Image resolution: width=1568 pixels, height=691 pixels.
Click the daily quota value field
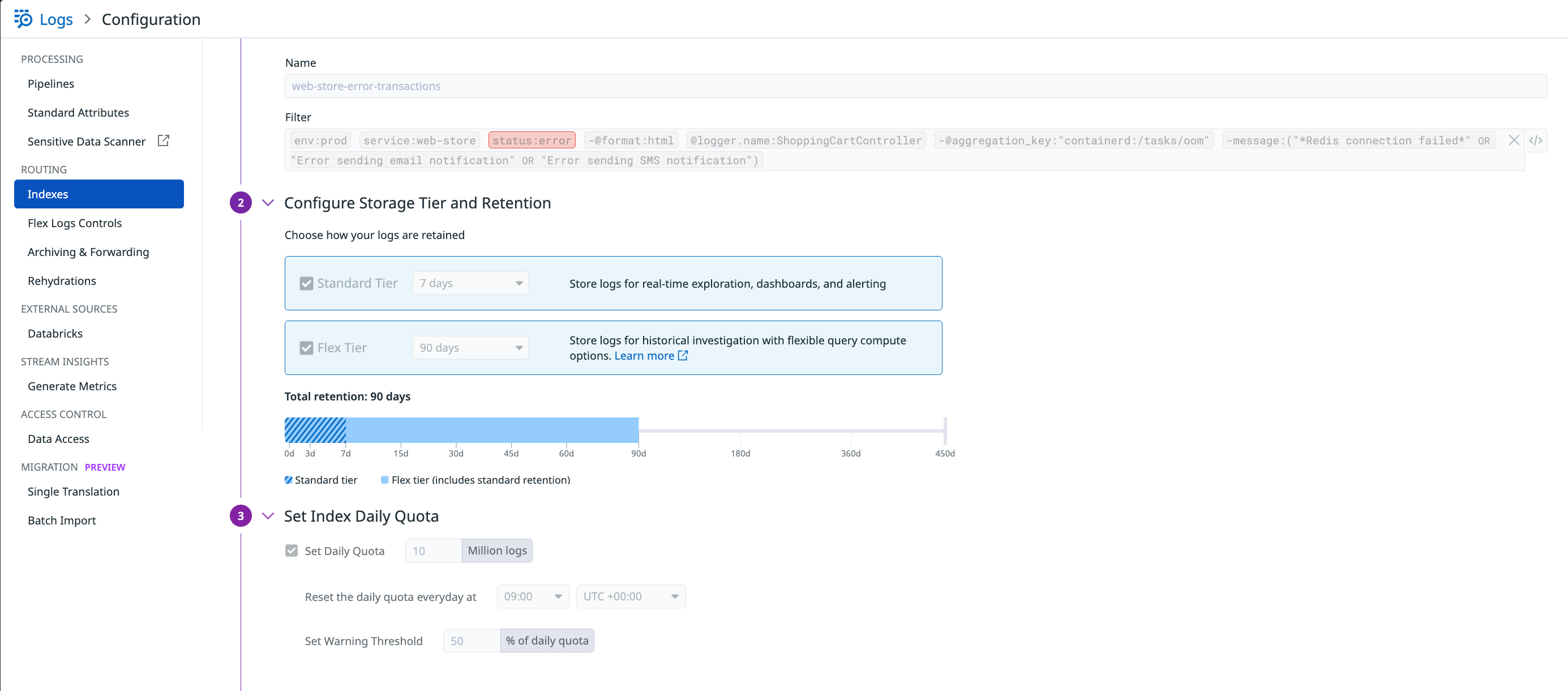(x=434, y=551)
